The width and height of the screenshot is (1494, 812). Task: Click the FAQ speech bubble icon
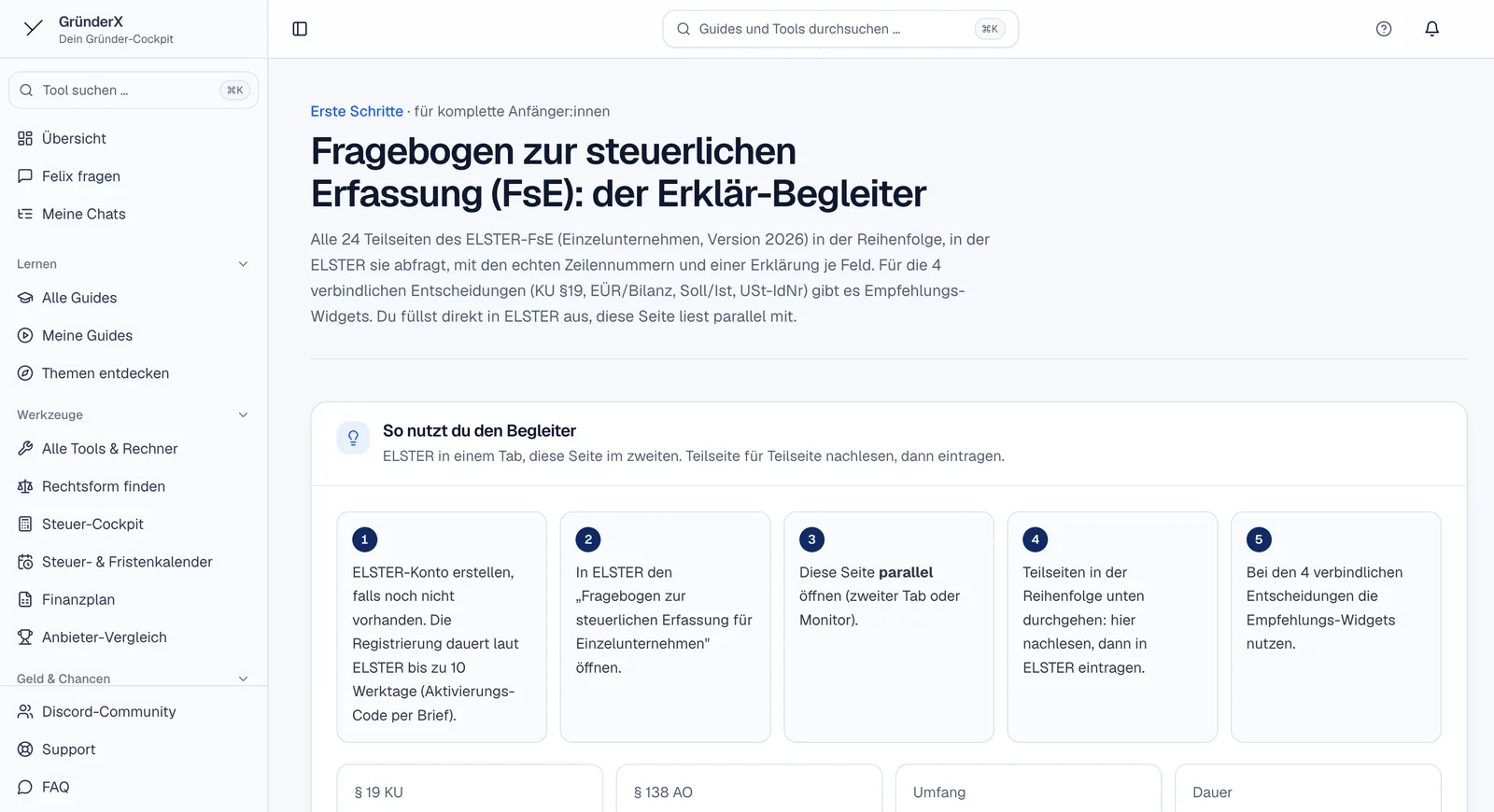click(25, 787)
